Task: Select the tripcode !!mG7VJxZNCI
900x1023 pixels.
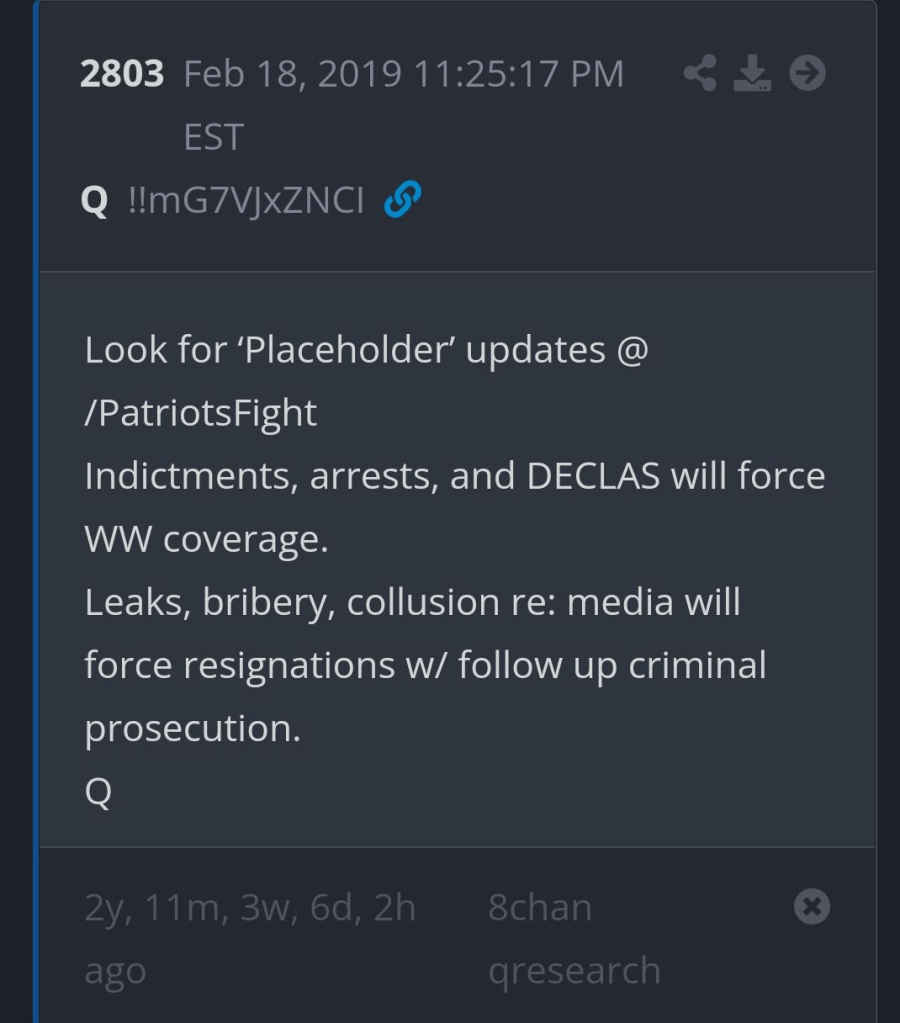Action: click(246, 202)
